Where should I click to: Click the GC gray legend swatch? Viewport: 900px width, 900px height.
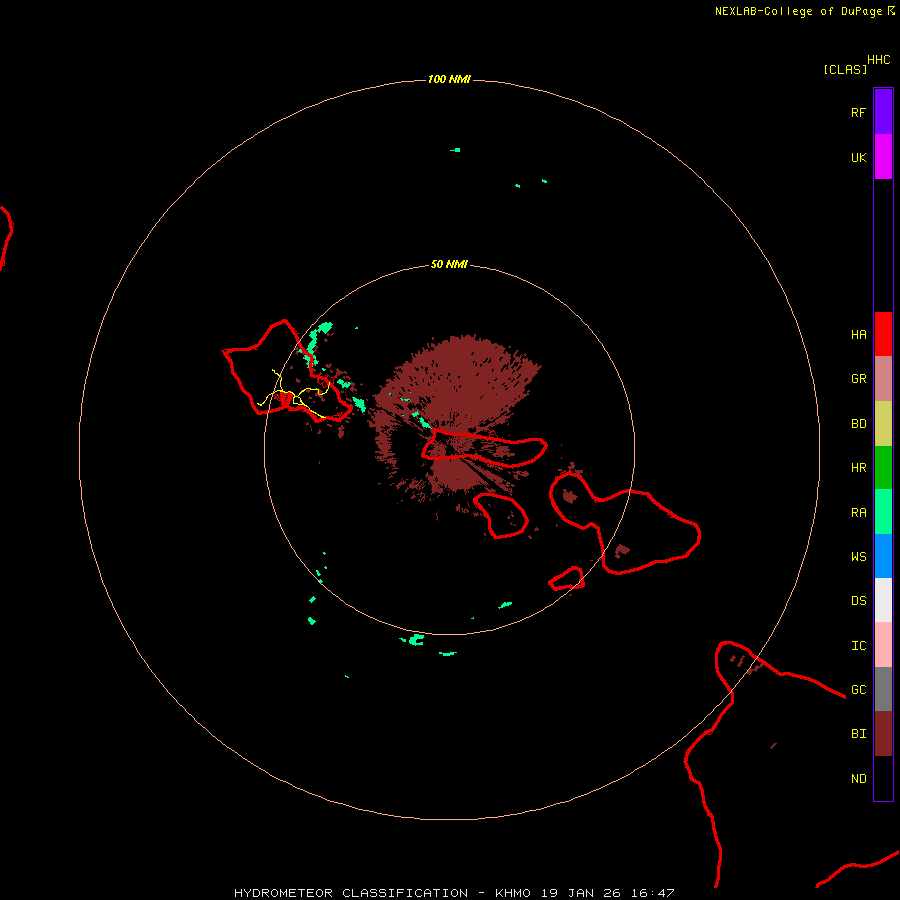(883, 689)
